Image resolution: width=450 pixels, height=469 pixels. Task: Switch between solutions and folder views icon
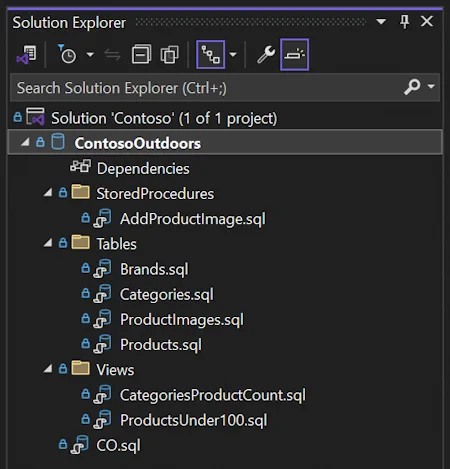point(27,55)
